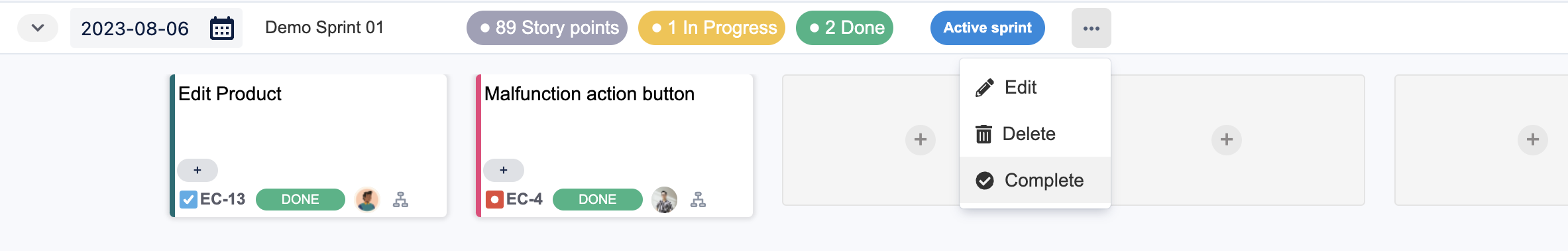Screen dimensions: 1568x251
Task: Click the red bug type icon on EC-4
Action: point(494,199)
